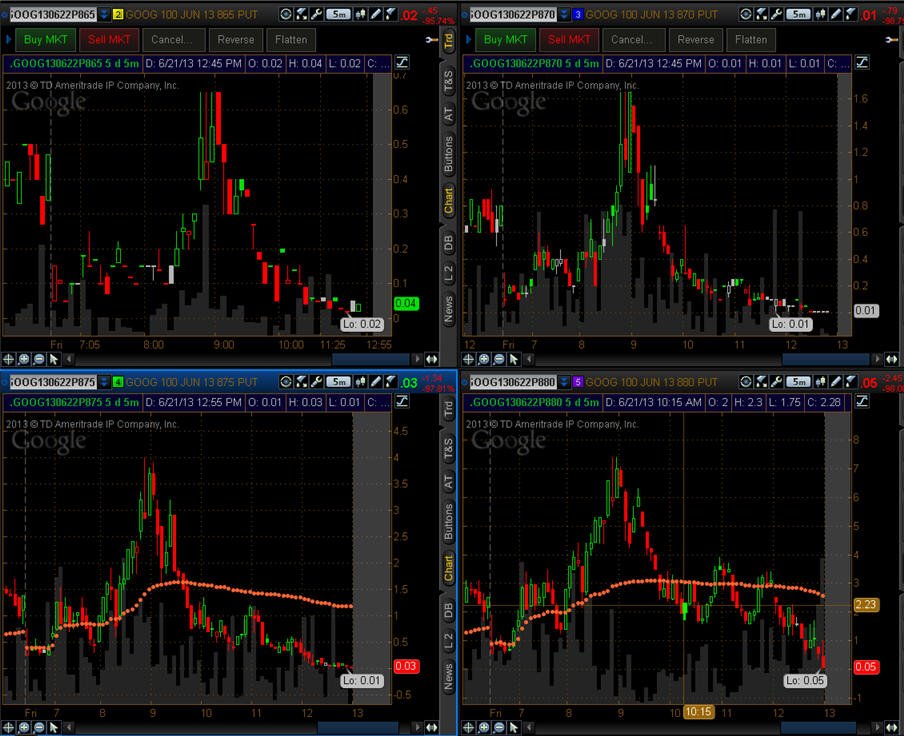Click Buy MKT in the P865 panel
The height and width of the screenshot is (736, 904).
pyautogui.click(x=46, y=40)
